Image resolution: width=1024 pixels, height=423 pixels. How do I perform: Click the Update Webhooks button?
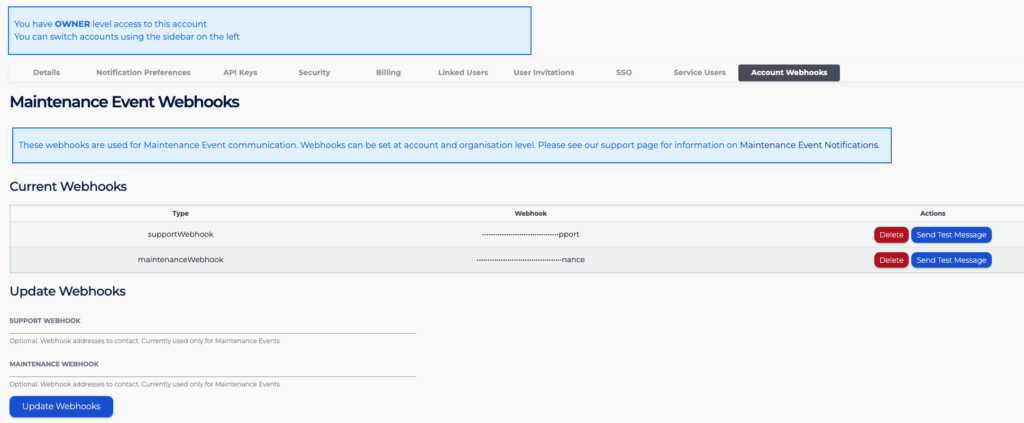click(61, 406)
